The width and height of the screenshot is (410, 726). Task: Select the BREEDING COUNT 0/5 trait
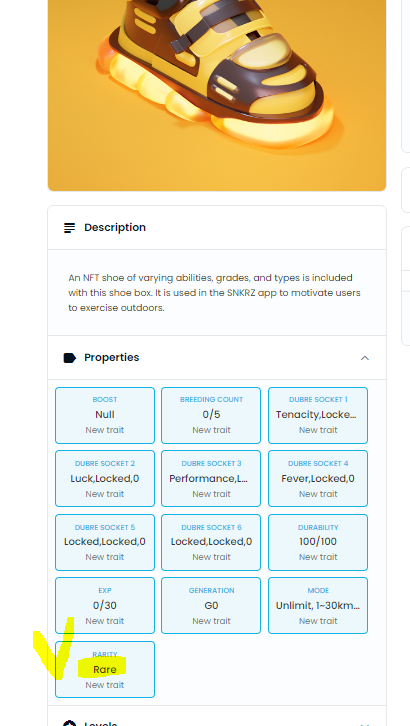(211, 415)
